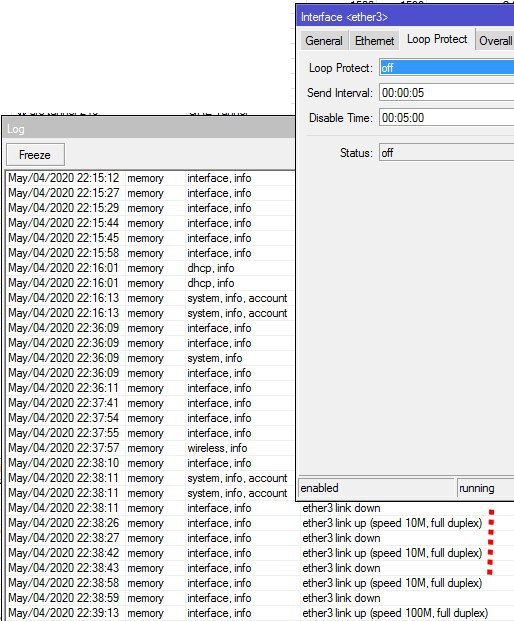Click the 22:38:59 ether3 link down message
The width and height of the screenshot is (514, 621).
[x=341, y=598]
